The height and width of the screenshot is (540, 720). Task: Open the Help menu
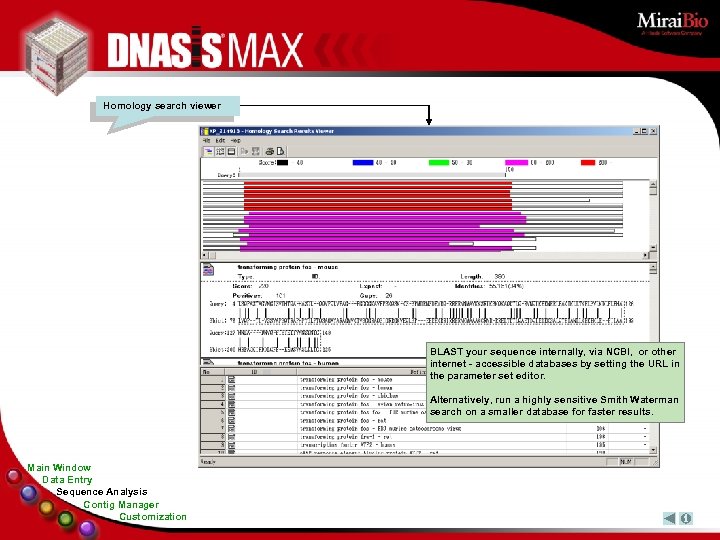pos(236,141)
